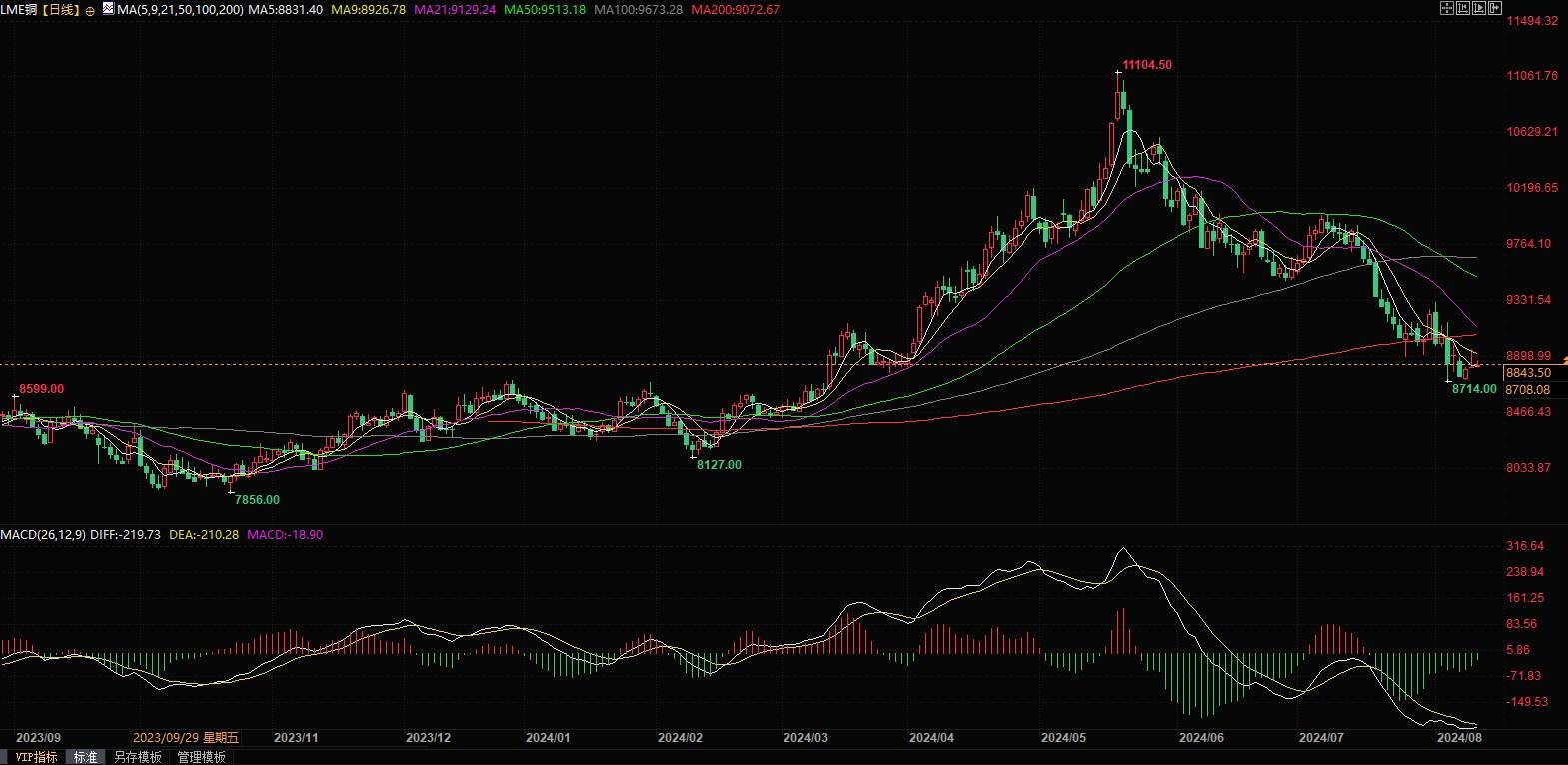
Task: Click the 2023/11 date on the time axis
Action: pyautogui.click(x=296, y=738)
